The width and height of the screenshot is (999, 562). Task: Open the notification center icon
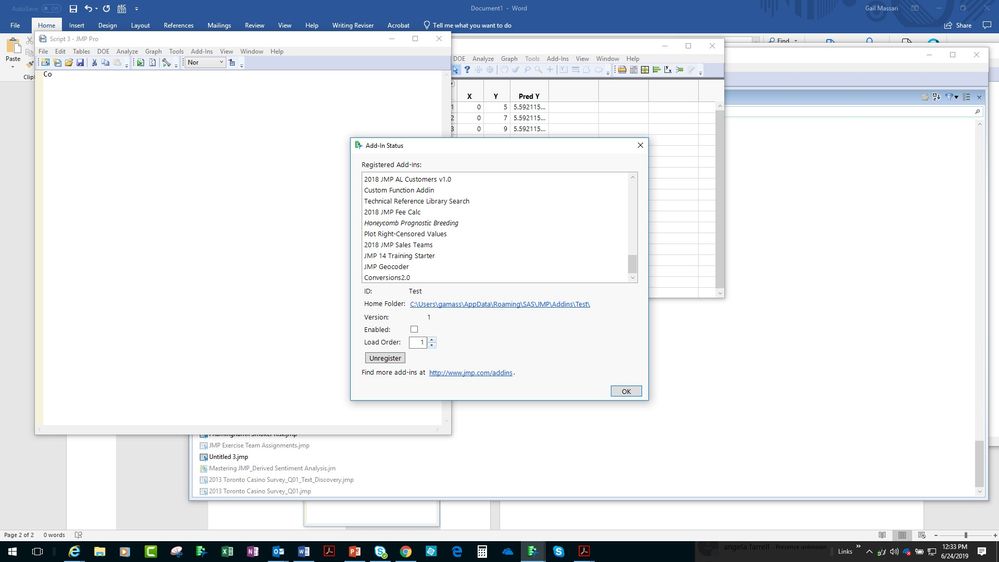982,551
